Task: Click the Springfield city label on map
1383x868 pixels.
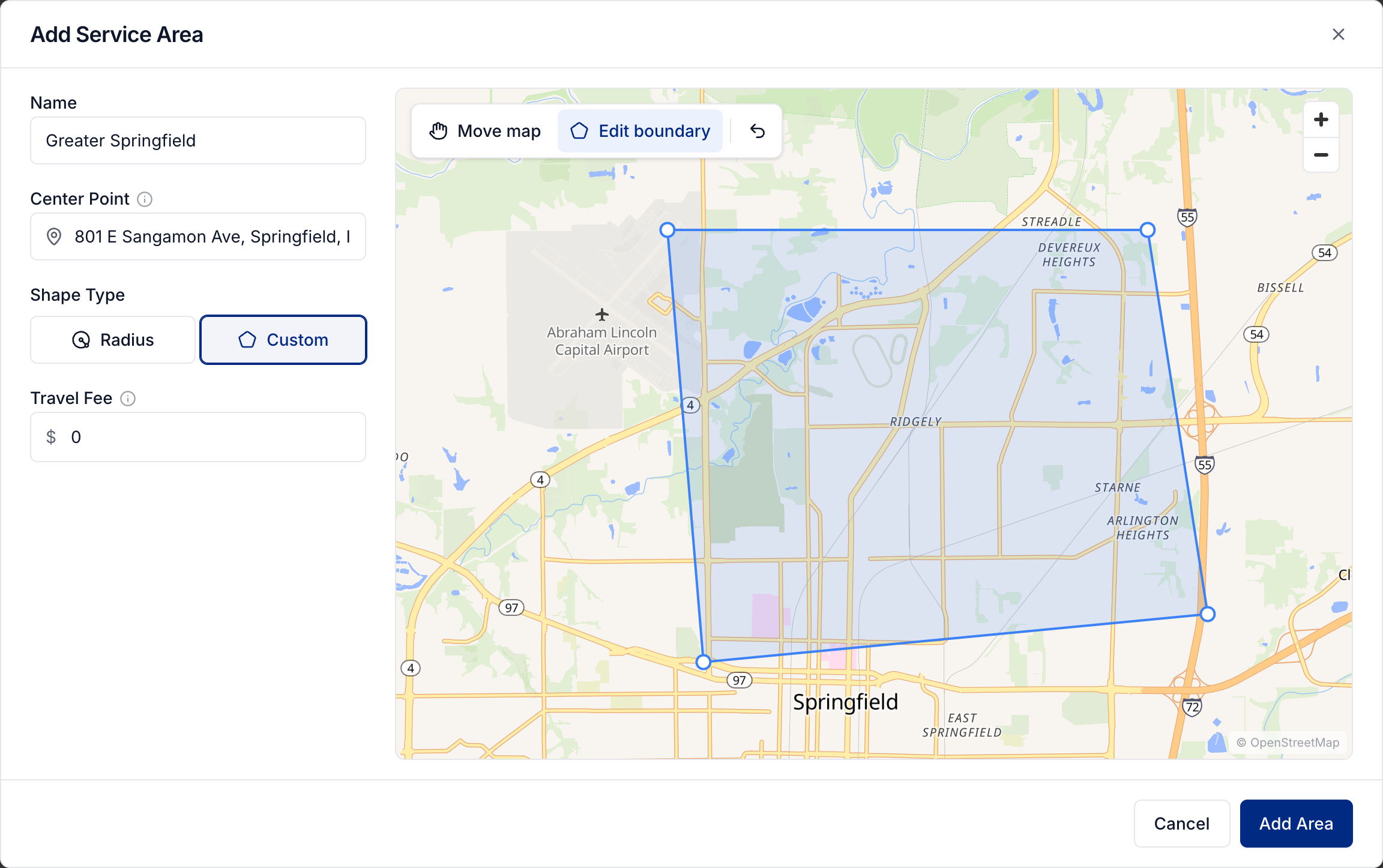Action: pos(845,702)
